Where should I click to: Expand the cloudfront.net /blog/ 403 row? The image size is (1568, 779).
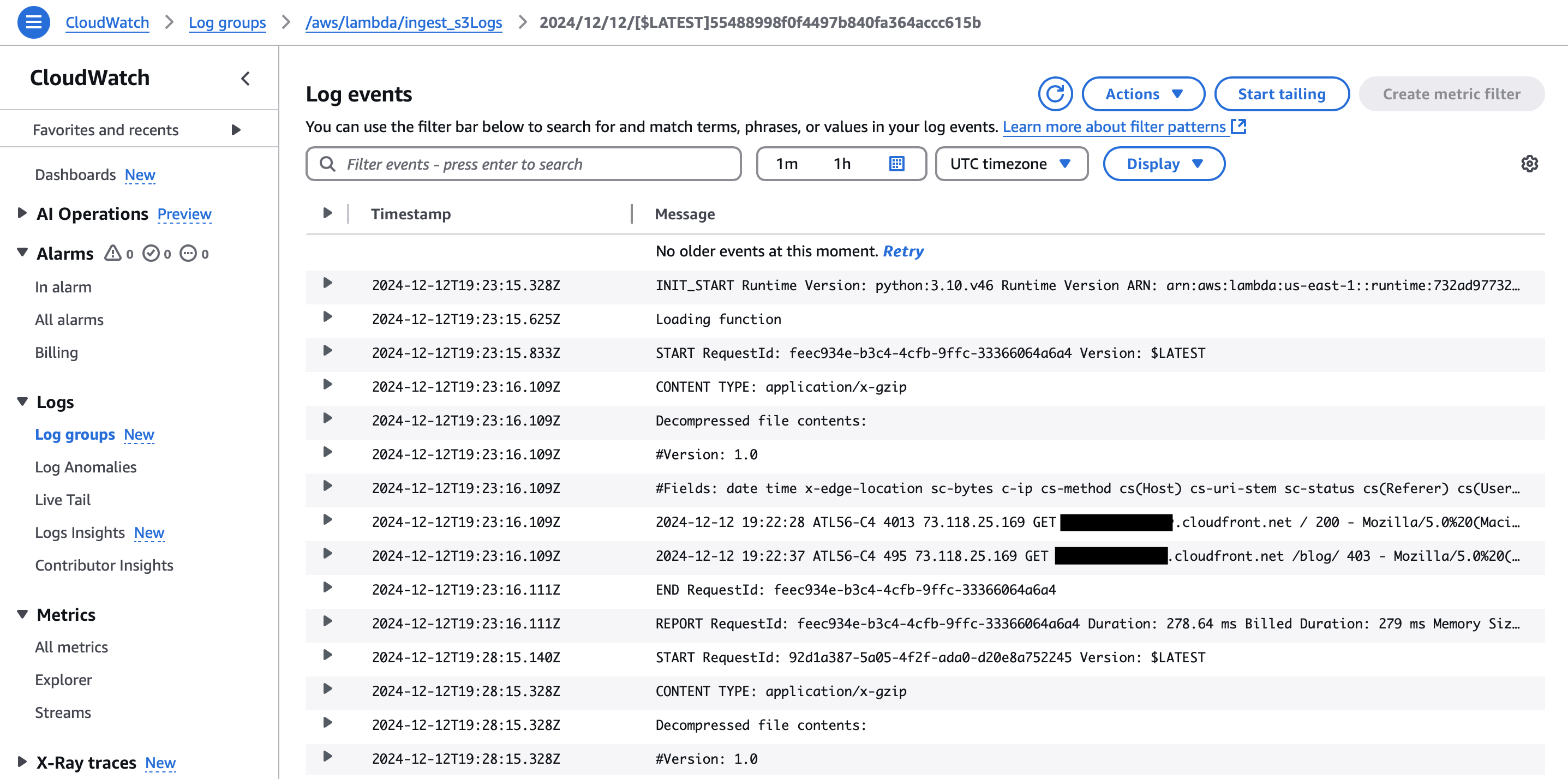tap(327, 554)
